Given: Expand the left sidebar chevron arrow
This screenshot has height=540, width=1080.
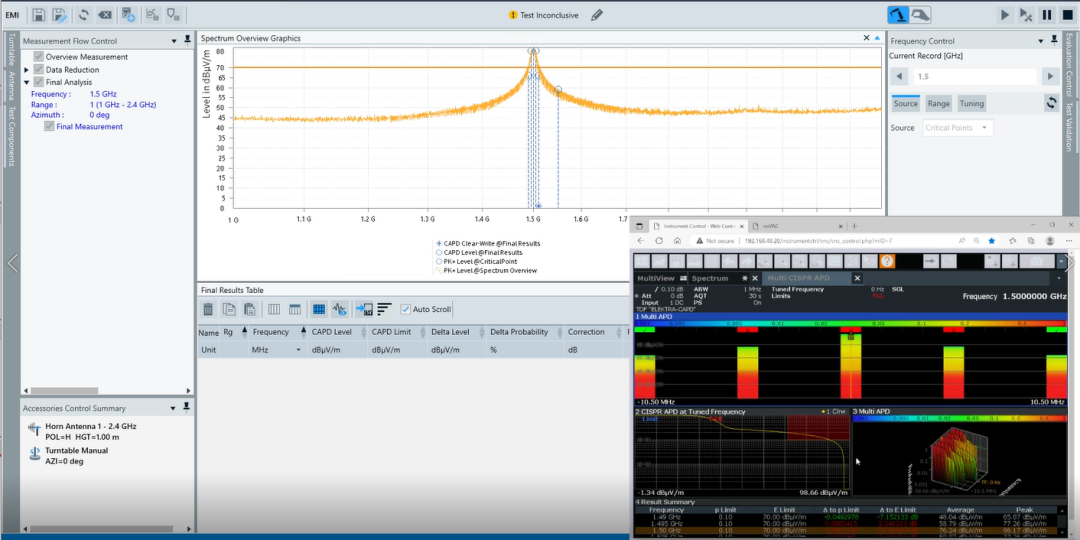Looking at the screenshot, I should [x=12, y=263].
